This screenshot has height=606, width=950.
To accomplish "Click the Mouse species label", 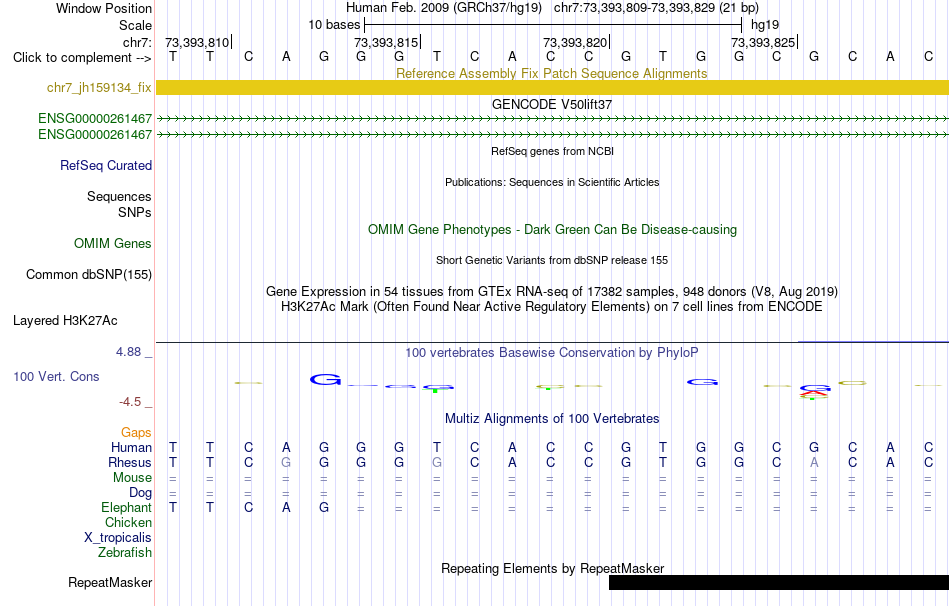I will pos(132,478).
